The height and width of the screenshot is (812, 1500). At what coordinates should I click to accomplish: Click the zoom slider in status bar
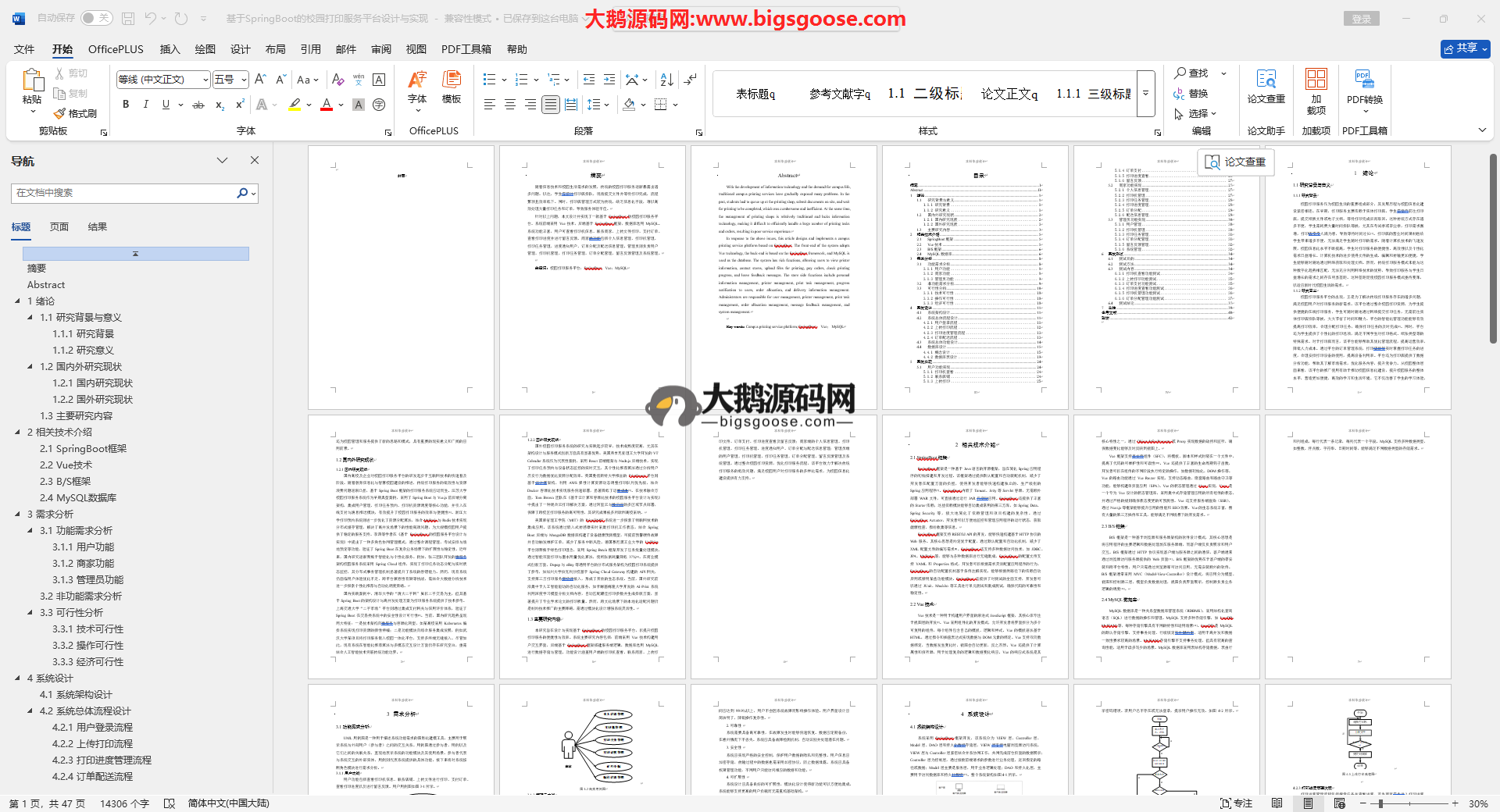coord(1380,803)
